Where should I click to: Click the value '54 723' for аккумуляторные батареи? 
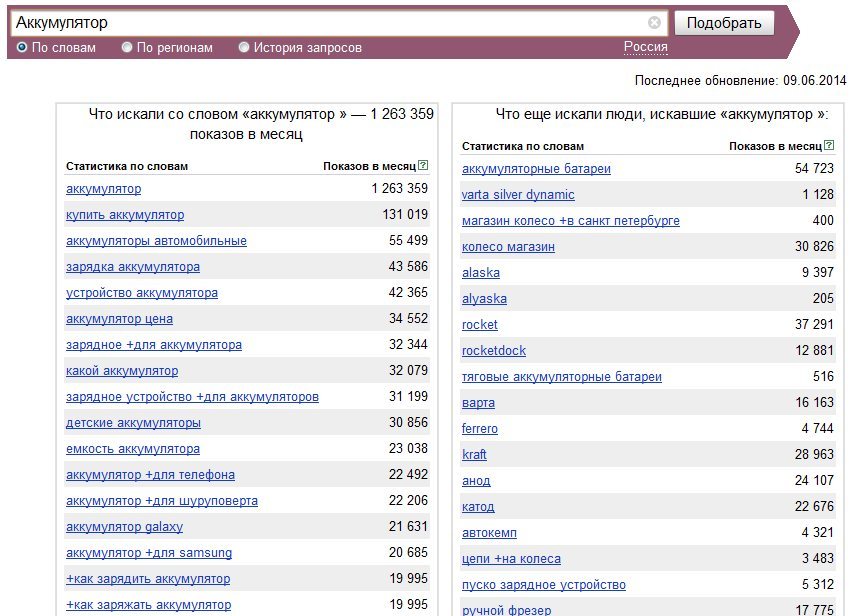coord(814,168)
